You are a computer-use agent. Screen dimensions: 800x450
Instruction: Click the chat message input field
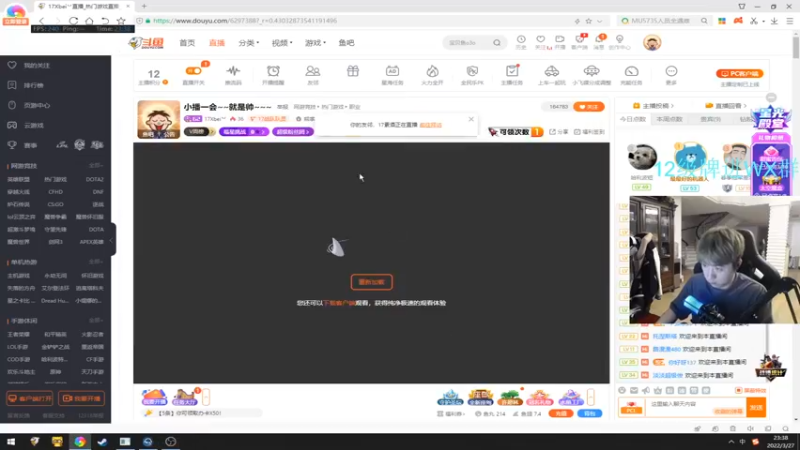[696, 407]
